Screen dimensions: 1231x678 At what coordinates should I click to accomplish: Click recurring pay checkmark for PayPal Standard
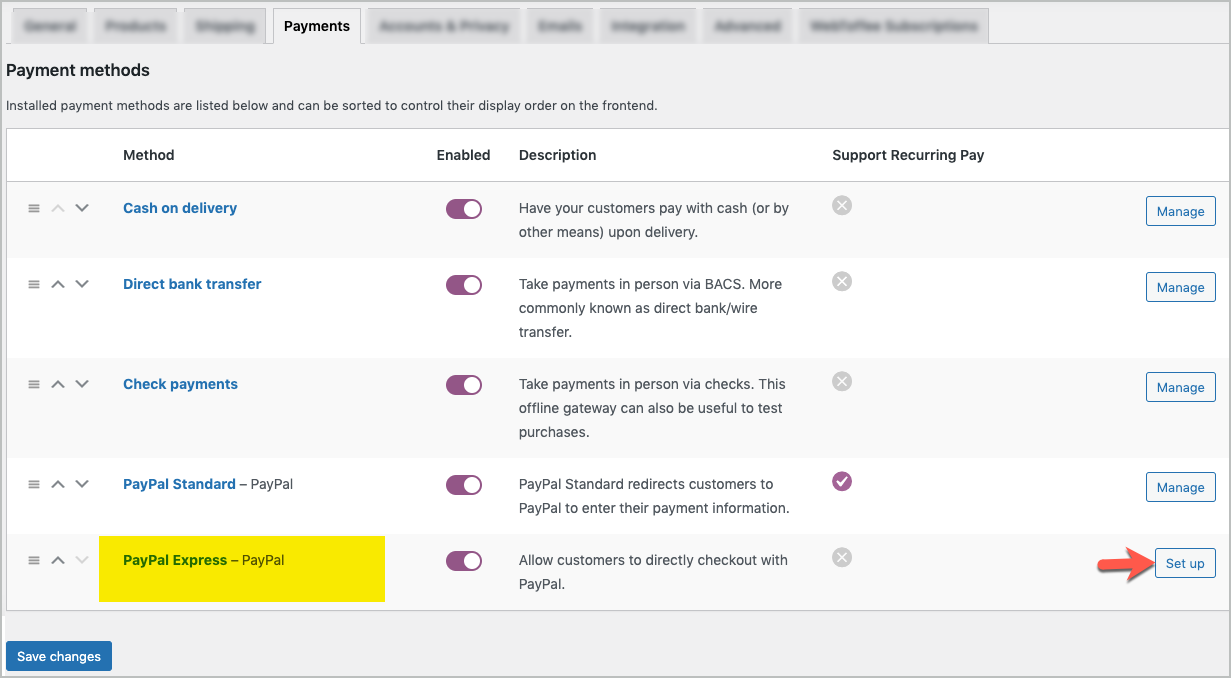pos(842,481)
